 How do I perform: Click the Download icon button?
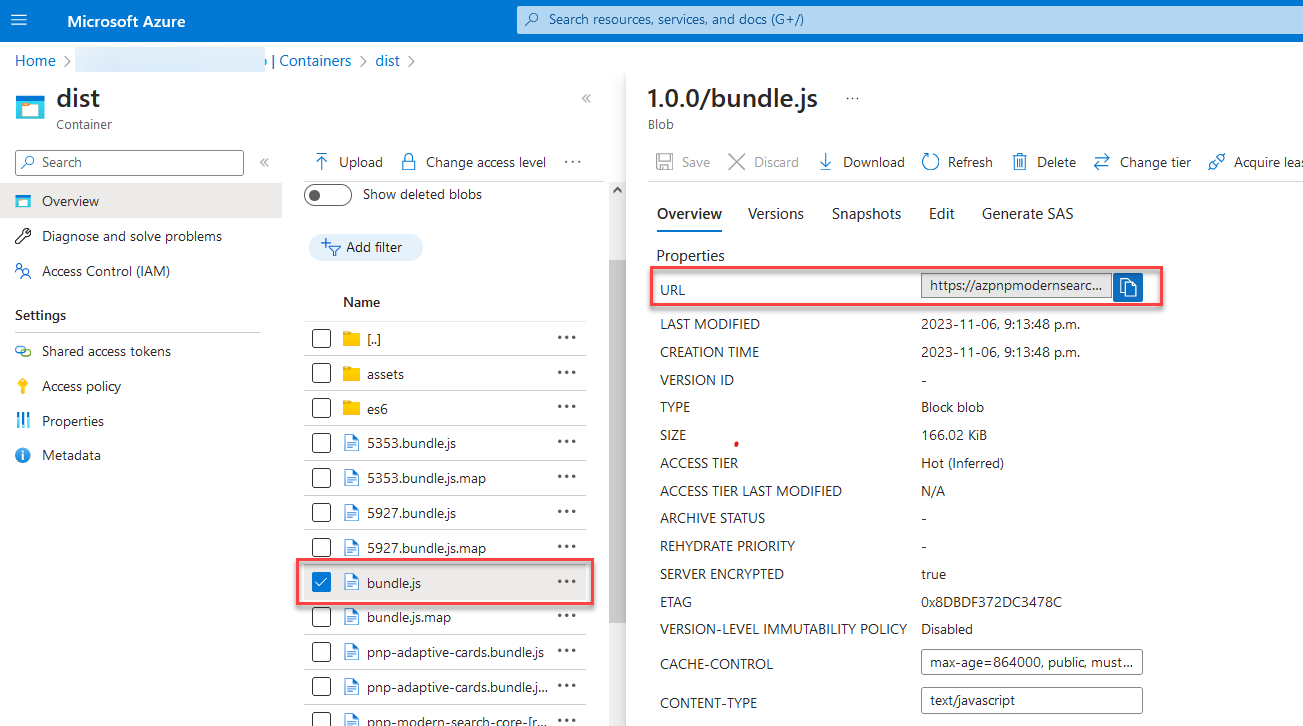(x=826, y=162)
